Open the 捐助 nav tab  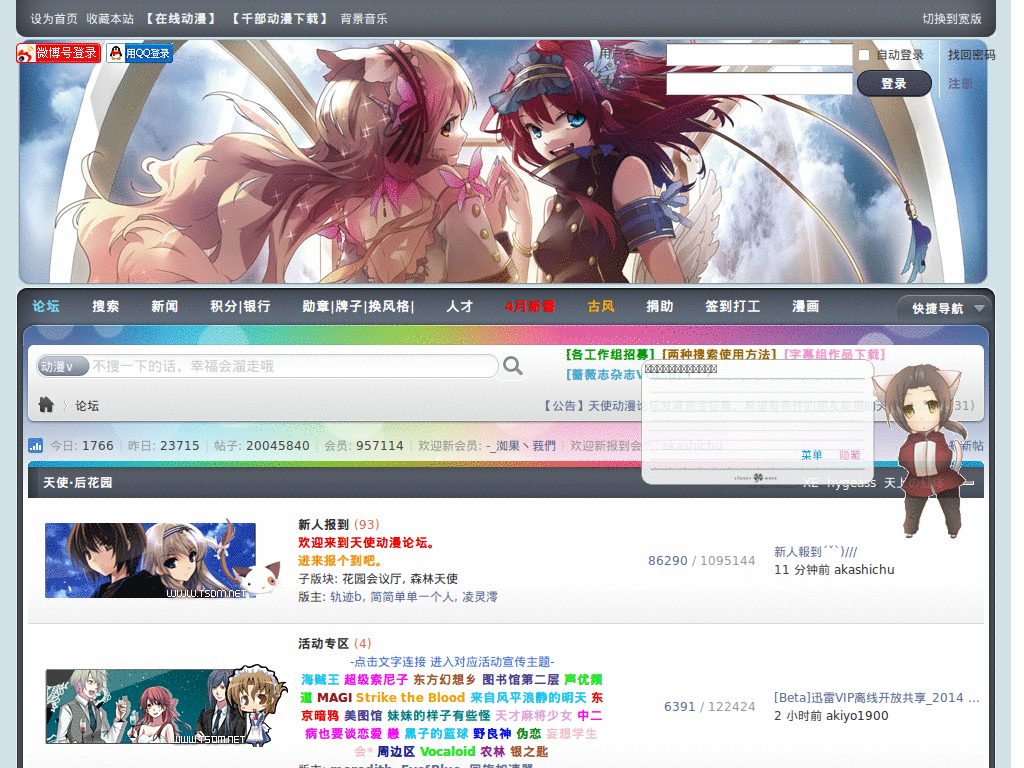point(660,306)
